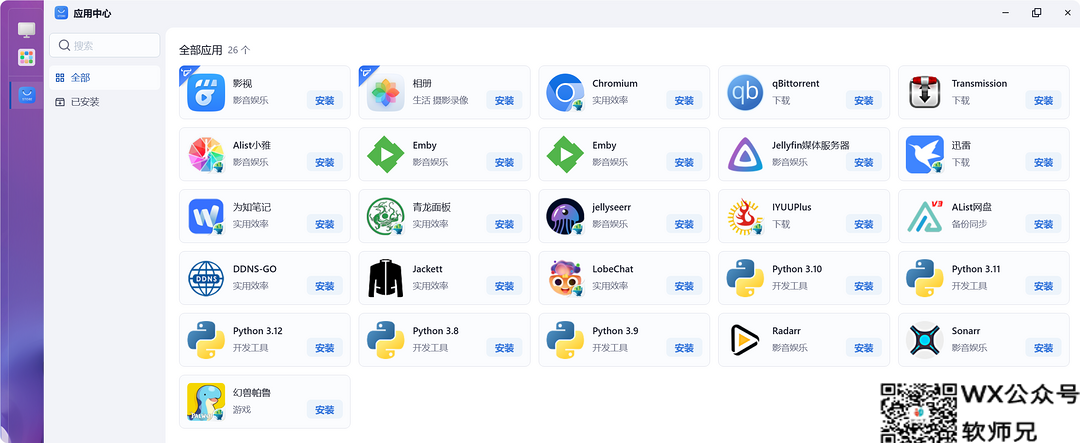Select the App Center store icon in dock

pyautogui.click(x=27, y=94)
